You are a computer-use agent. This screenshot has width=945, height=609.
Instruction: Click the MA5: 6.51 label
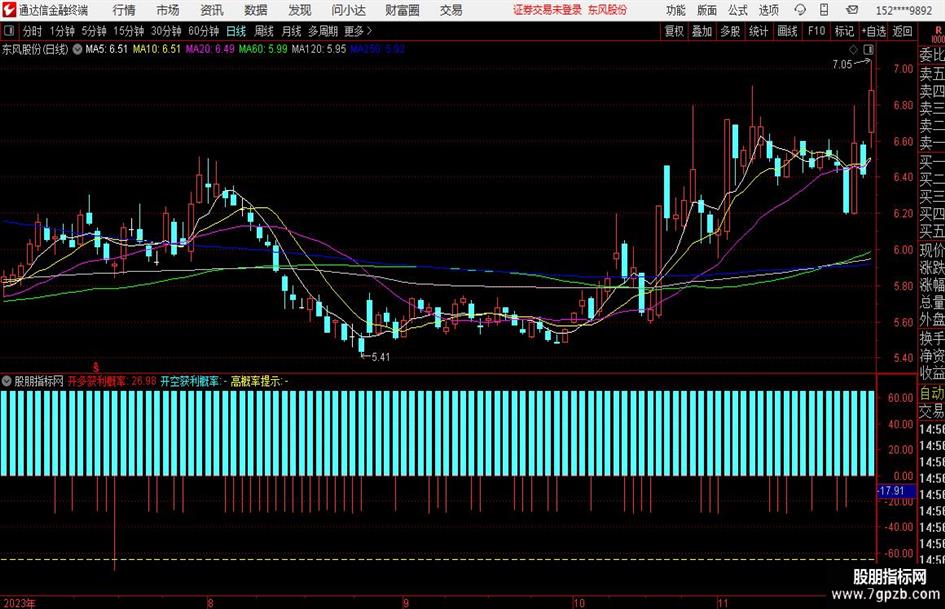tap(107, 49)
